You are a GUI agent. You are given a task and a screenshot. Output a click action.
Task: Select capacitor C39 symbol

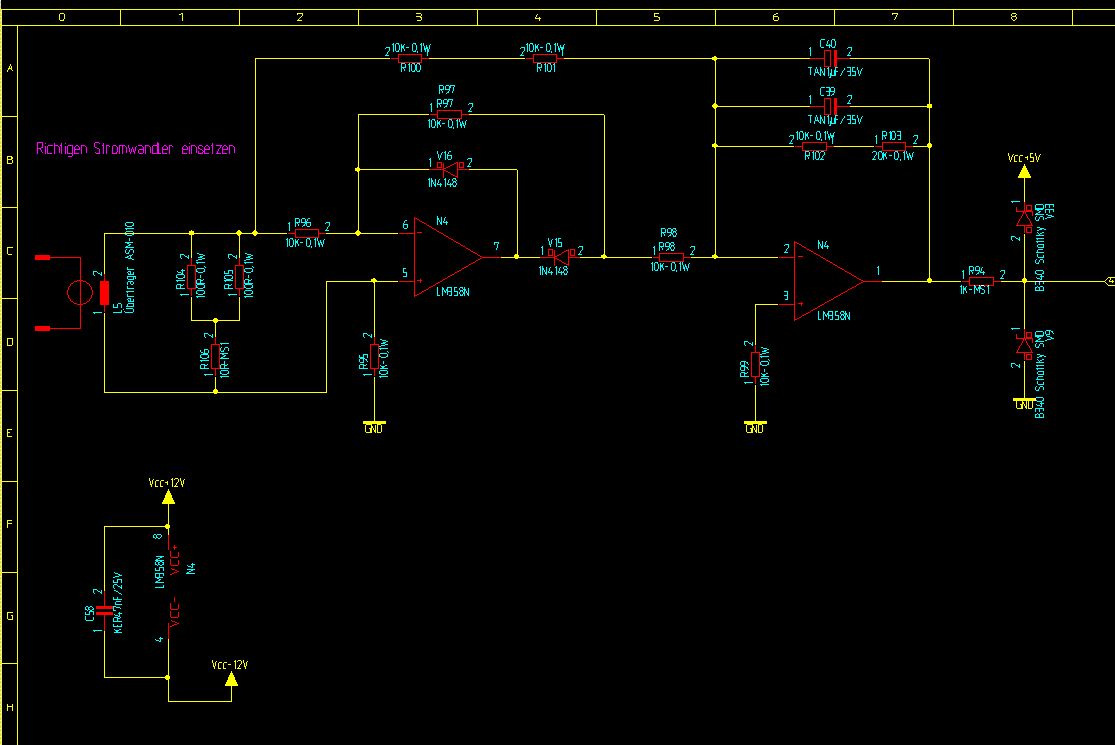coord(830,106)
